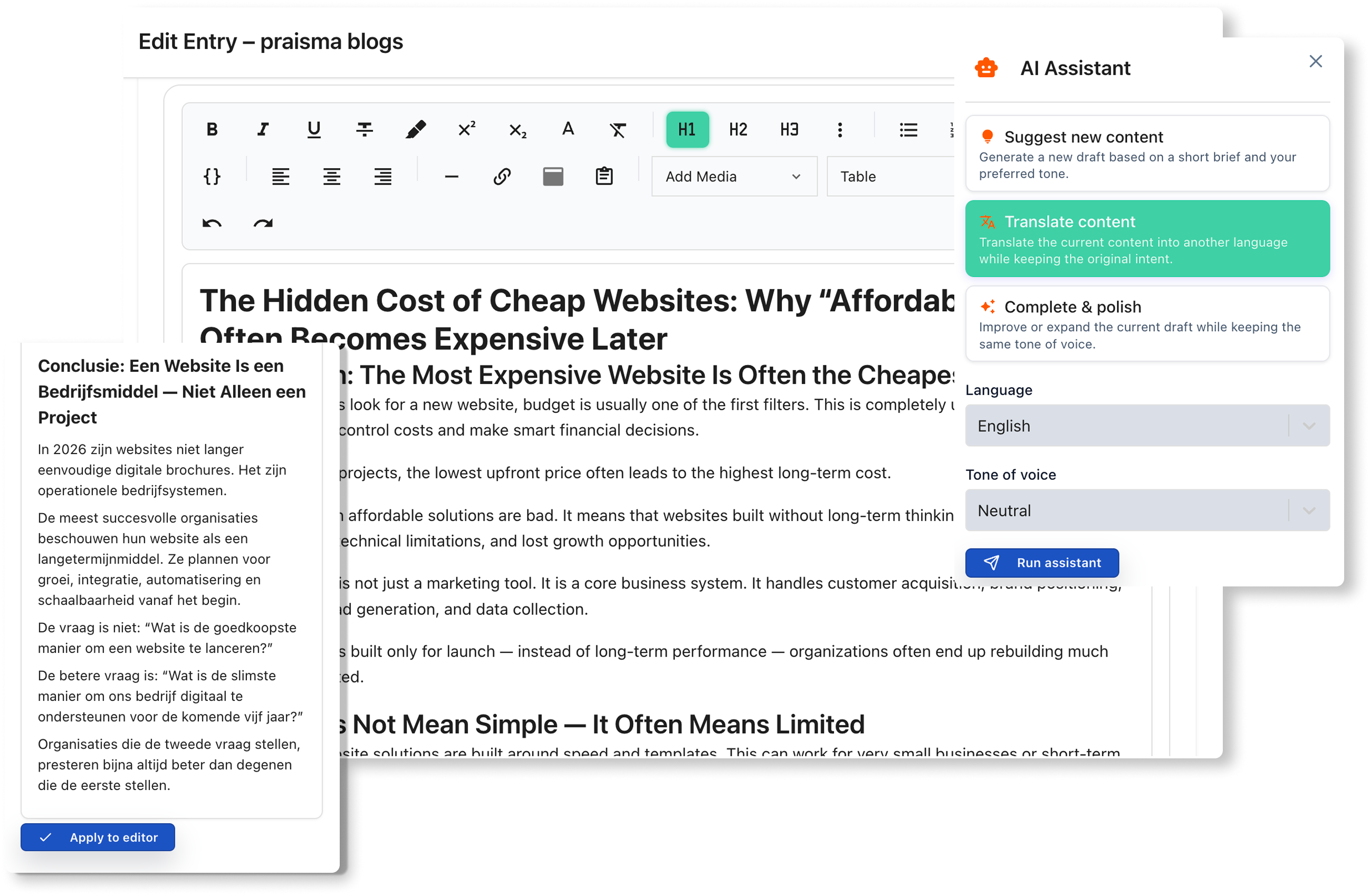The image size is (1370, 896).
Task: Click the undo arrow
Action: 212,223
